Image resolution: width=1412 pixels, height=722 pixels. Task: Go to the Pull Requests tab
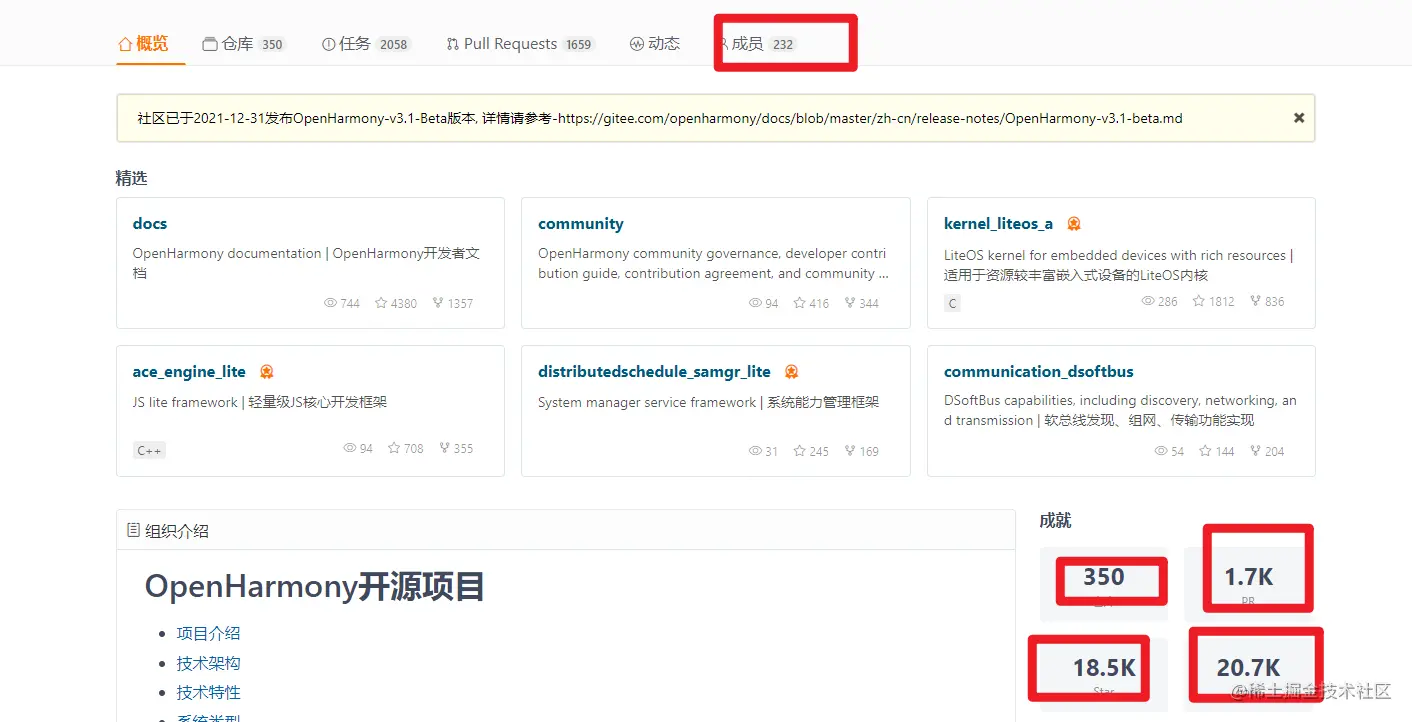[520, 44]
